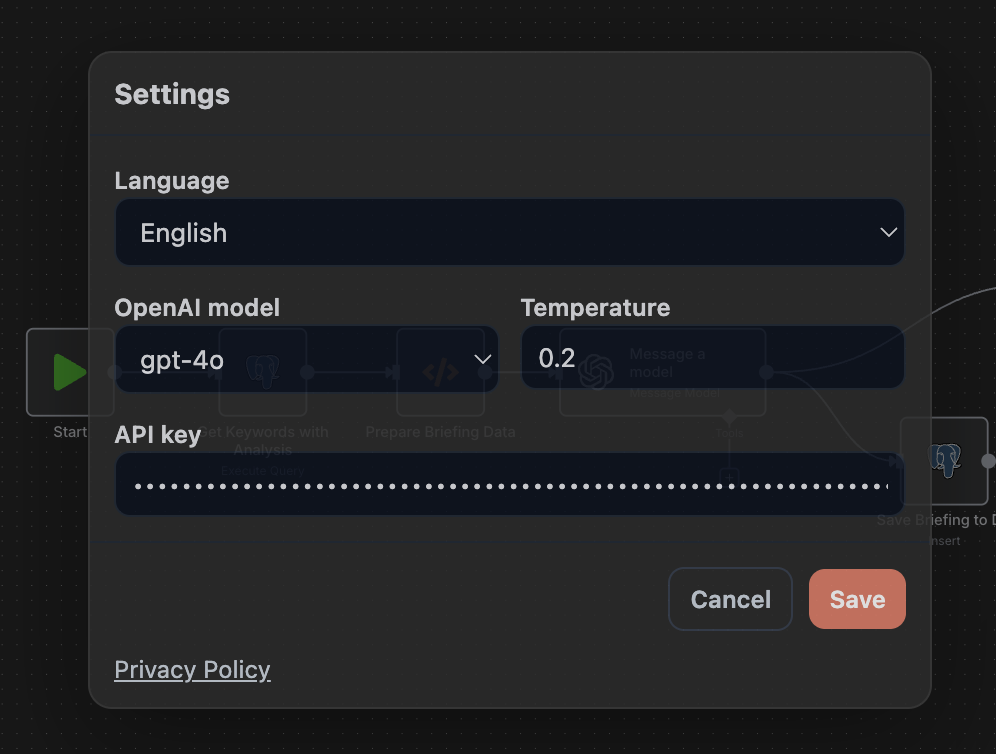Click the Settings dialog title
This screenshot has height=754, width=996.
172,94
